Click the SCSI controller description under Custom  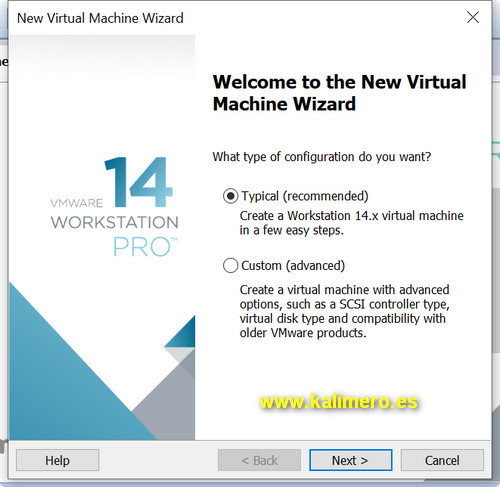pos(345,311)
